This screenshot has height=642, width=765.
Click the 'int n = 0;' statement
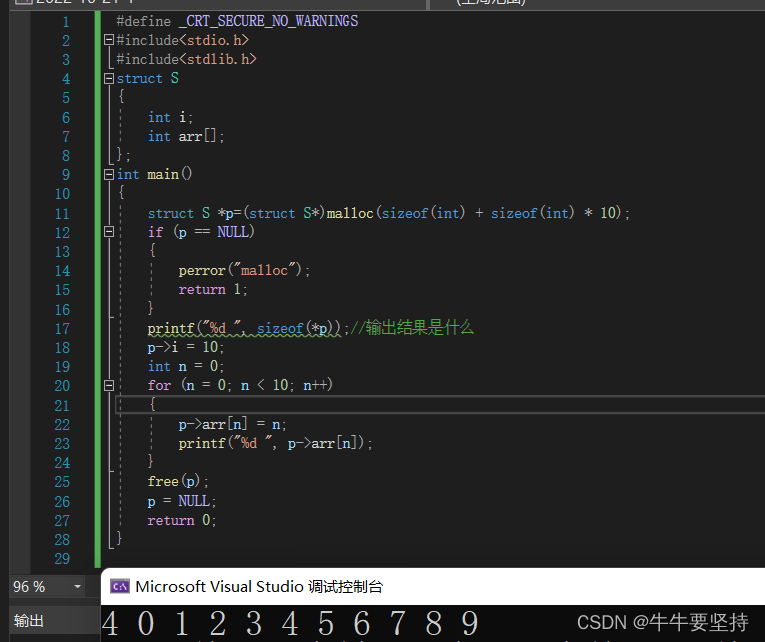pos(186,366)
